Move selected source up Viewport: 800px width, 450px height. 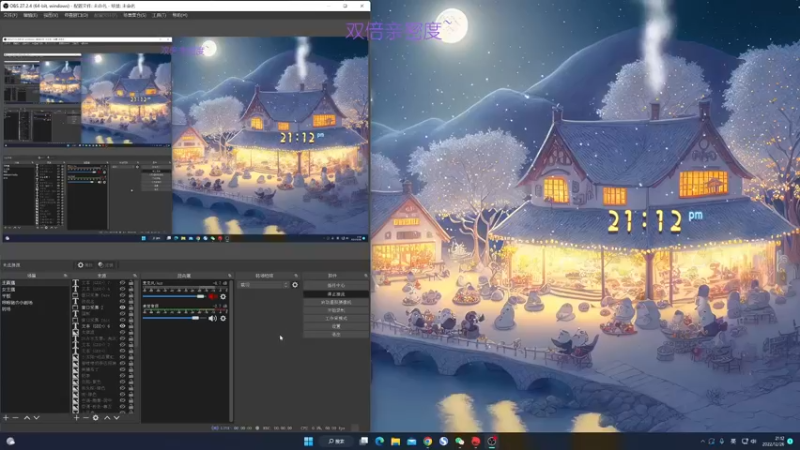tap(107, 417)
